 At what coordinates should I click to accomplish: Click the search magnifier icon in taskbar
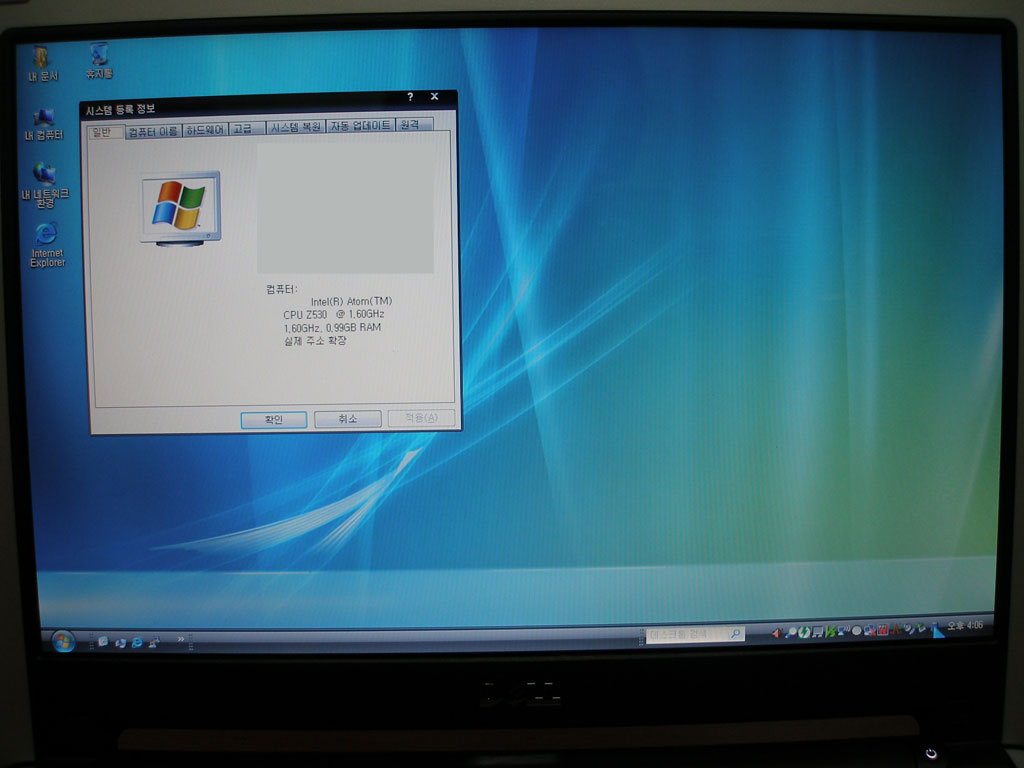point(735,634)
